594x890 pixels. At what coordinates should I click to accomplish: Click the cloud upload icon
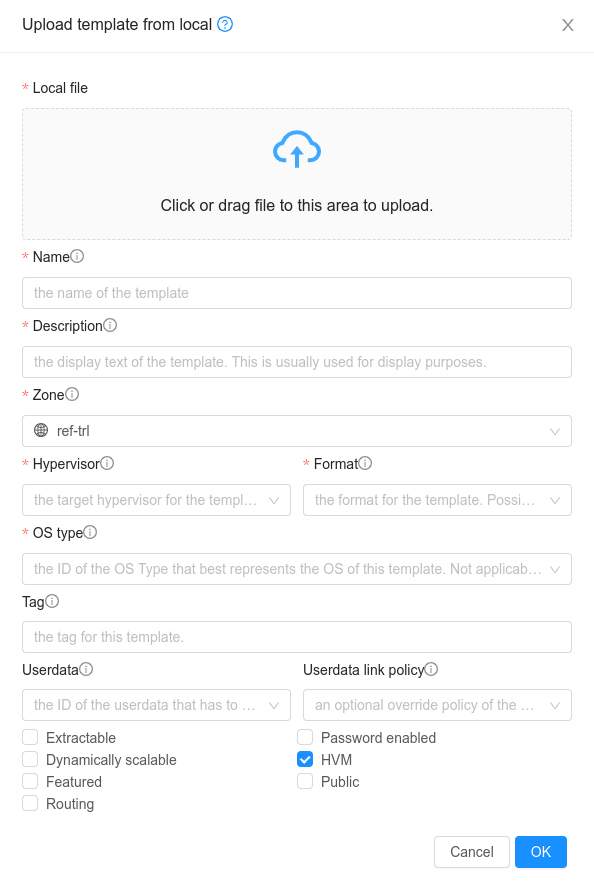[296, 148]
